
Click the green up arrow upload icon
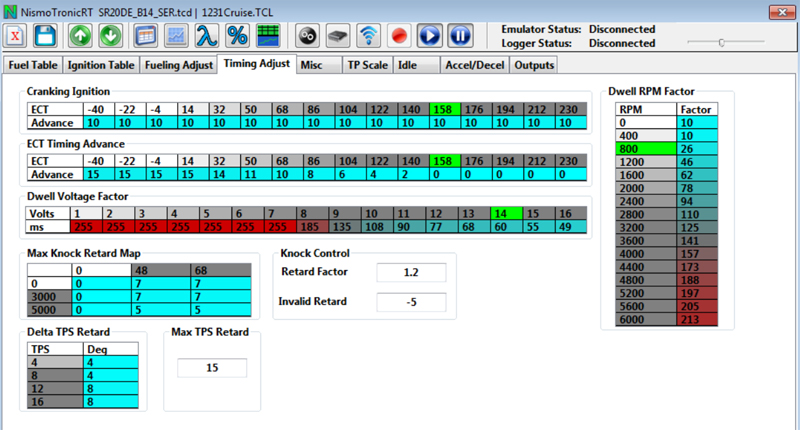[x=81, y=36]
